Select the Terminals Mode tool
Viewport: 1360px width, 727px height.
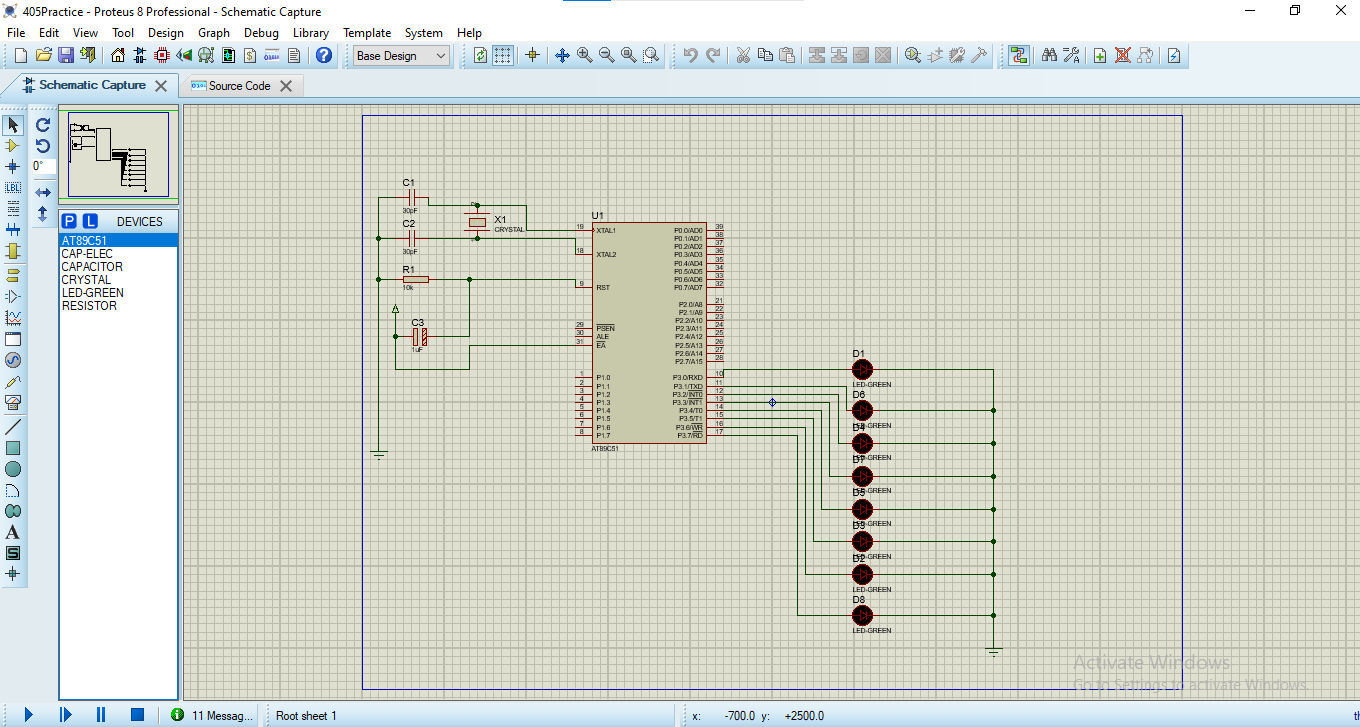coord(12,273)
